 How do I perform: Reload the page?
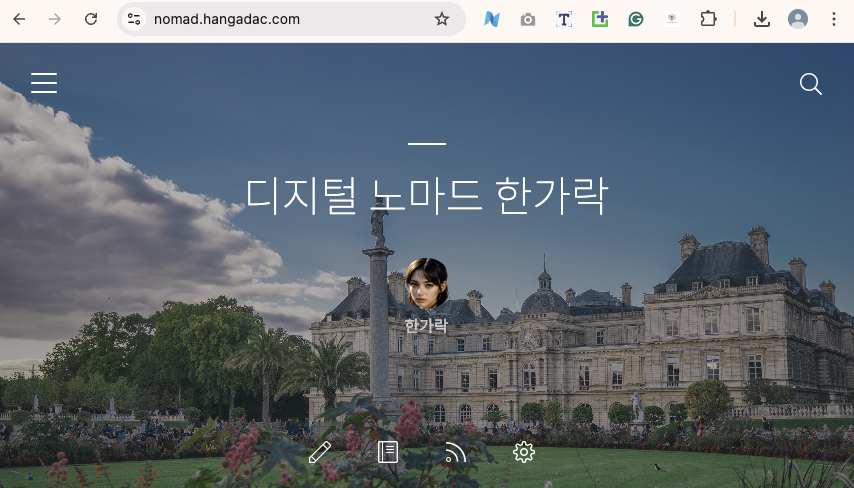tap(91, 19)
